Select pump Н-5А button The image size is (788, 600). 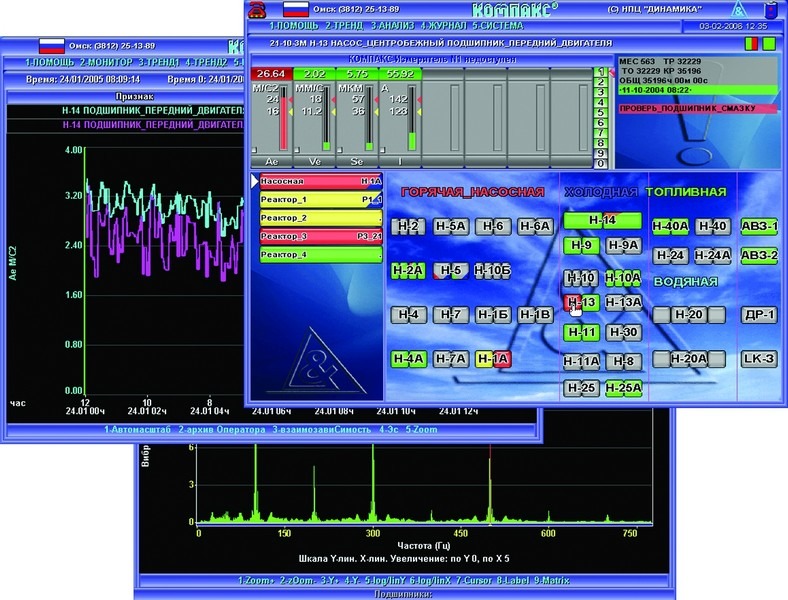point(450,227)
